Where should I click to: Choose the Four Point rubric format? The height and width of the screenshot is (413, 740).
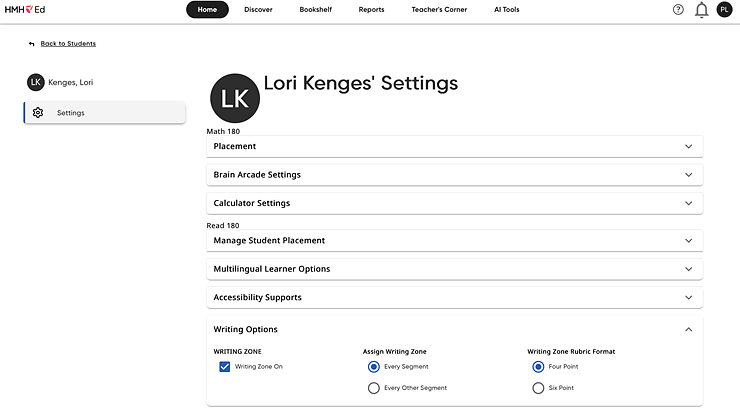(538, 367)
